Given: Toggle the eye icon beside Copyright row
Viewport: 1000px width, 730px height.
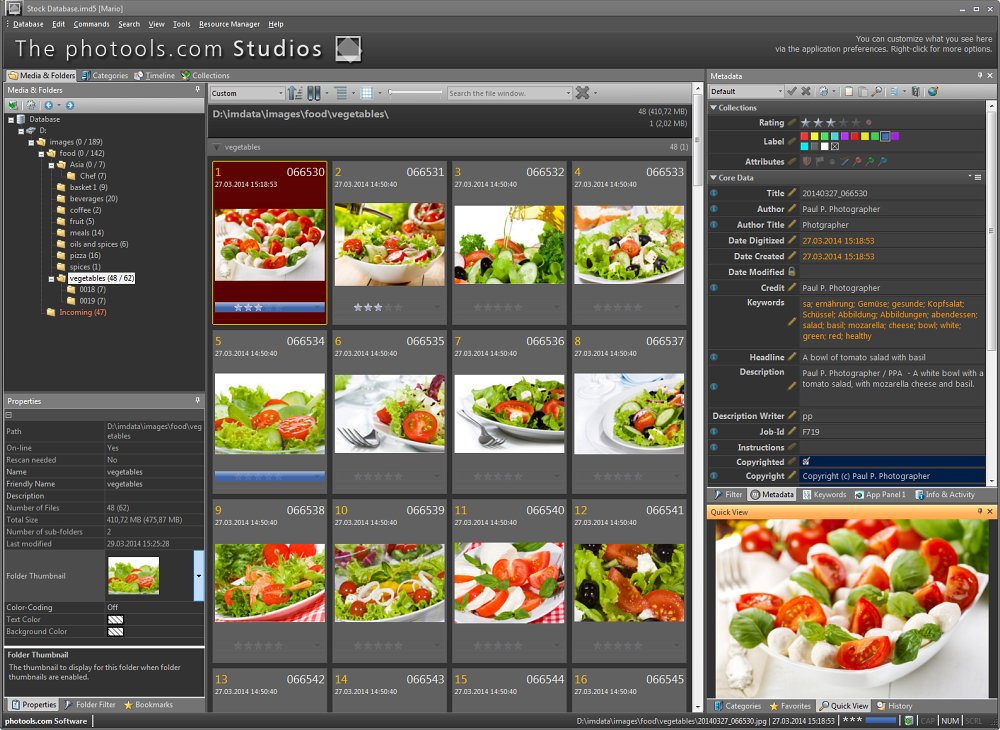Looking at the screenshot, I should pos(714,476).
